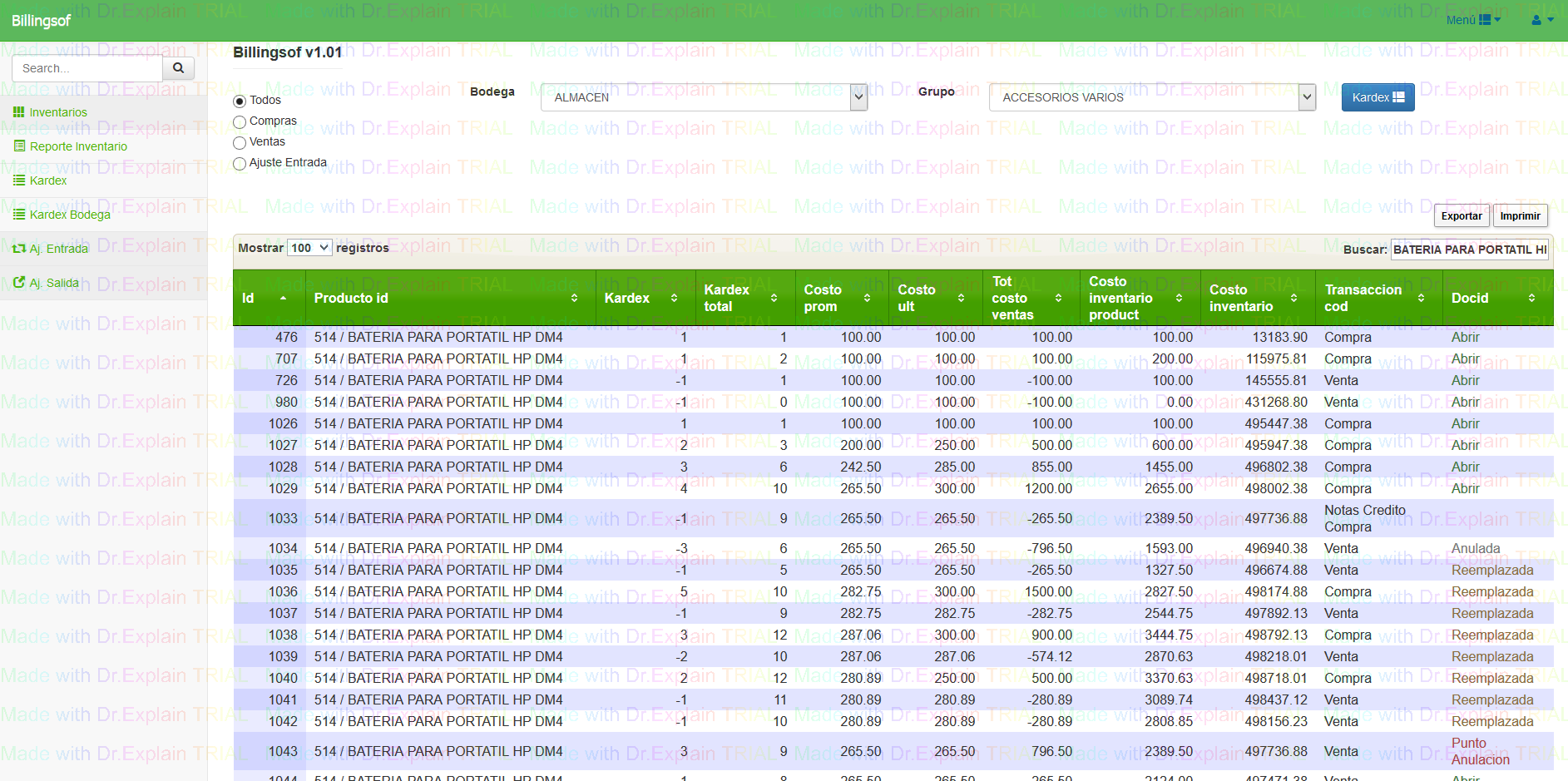Click the Reporte Inventario list icon
1568x781 pixels.
coord(19,146)
